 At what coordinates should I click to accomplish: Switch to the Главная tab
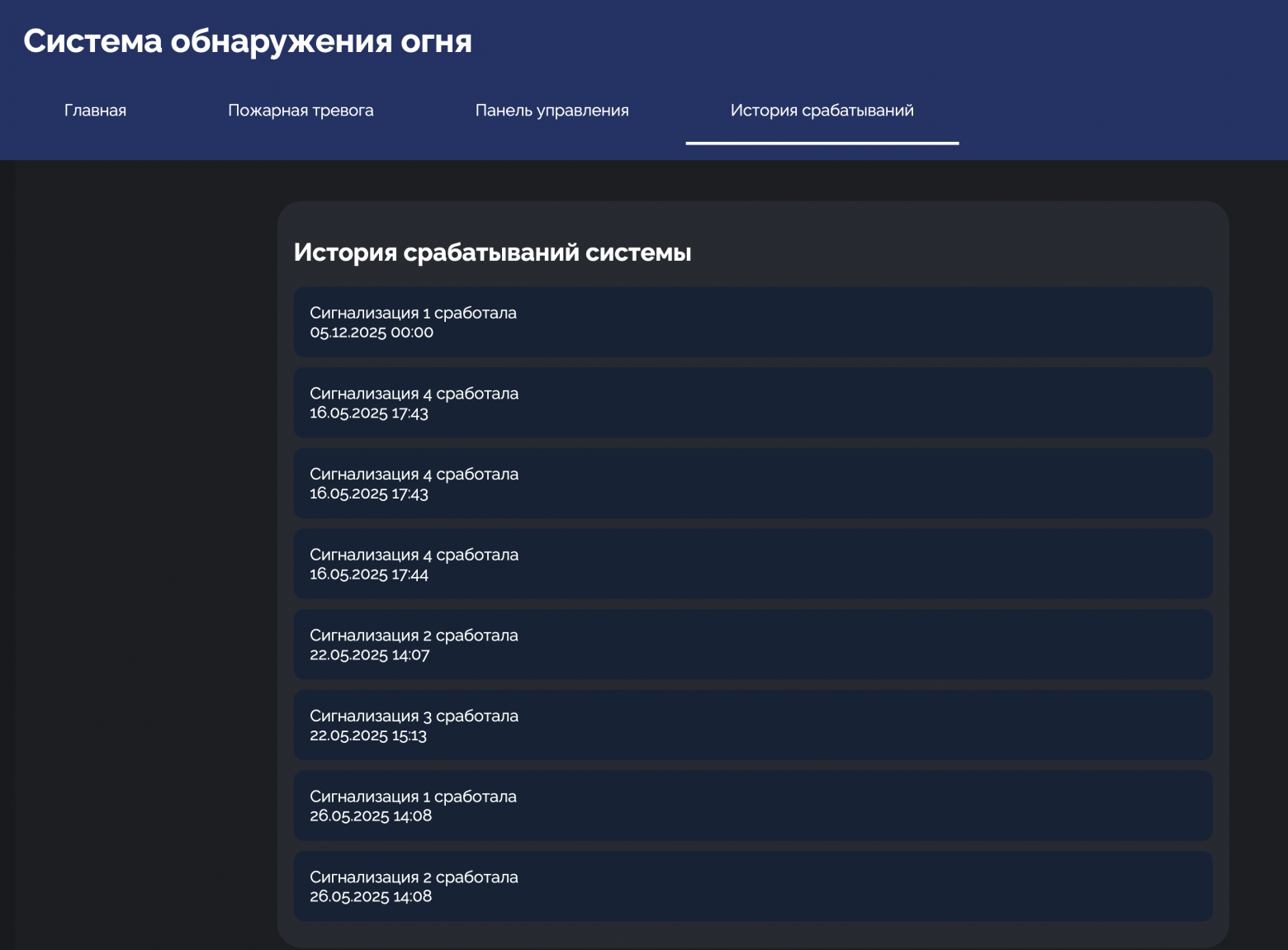95,110
